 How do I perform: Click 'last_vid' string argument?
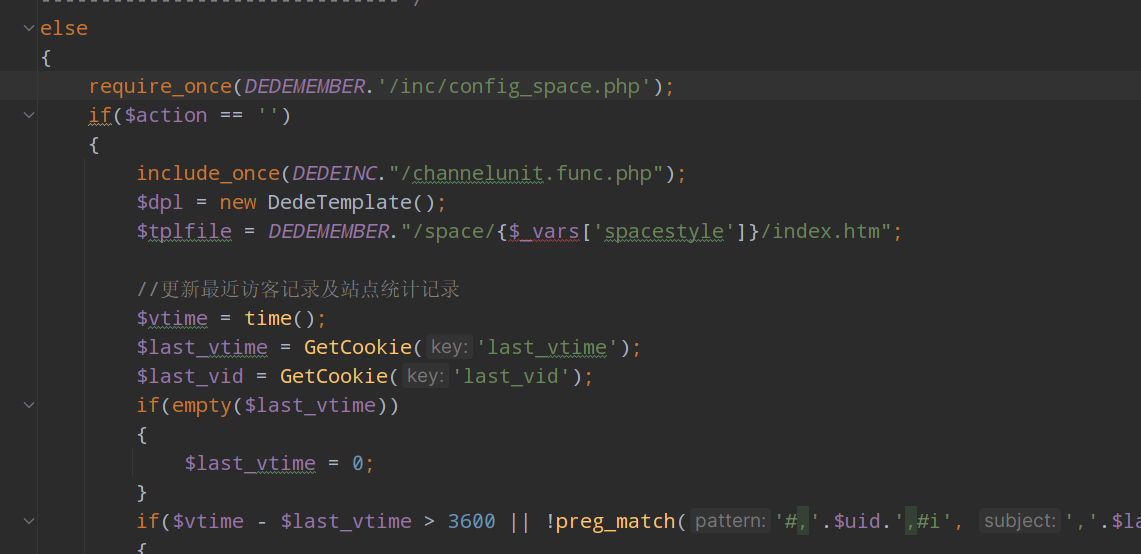tap(512, 376)
